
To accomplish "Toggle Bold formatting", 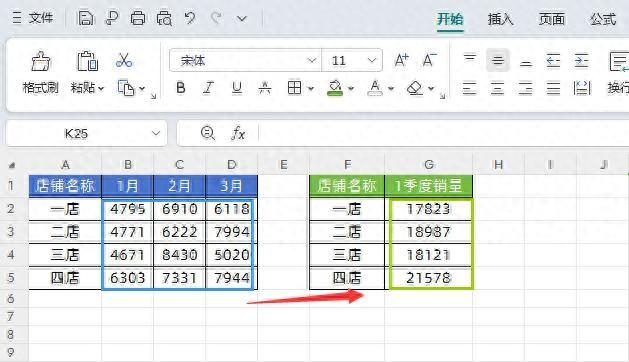I will (x=181, y=87).
